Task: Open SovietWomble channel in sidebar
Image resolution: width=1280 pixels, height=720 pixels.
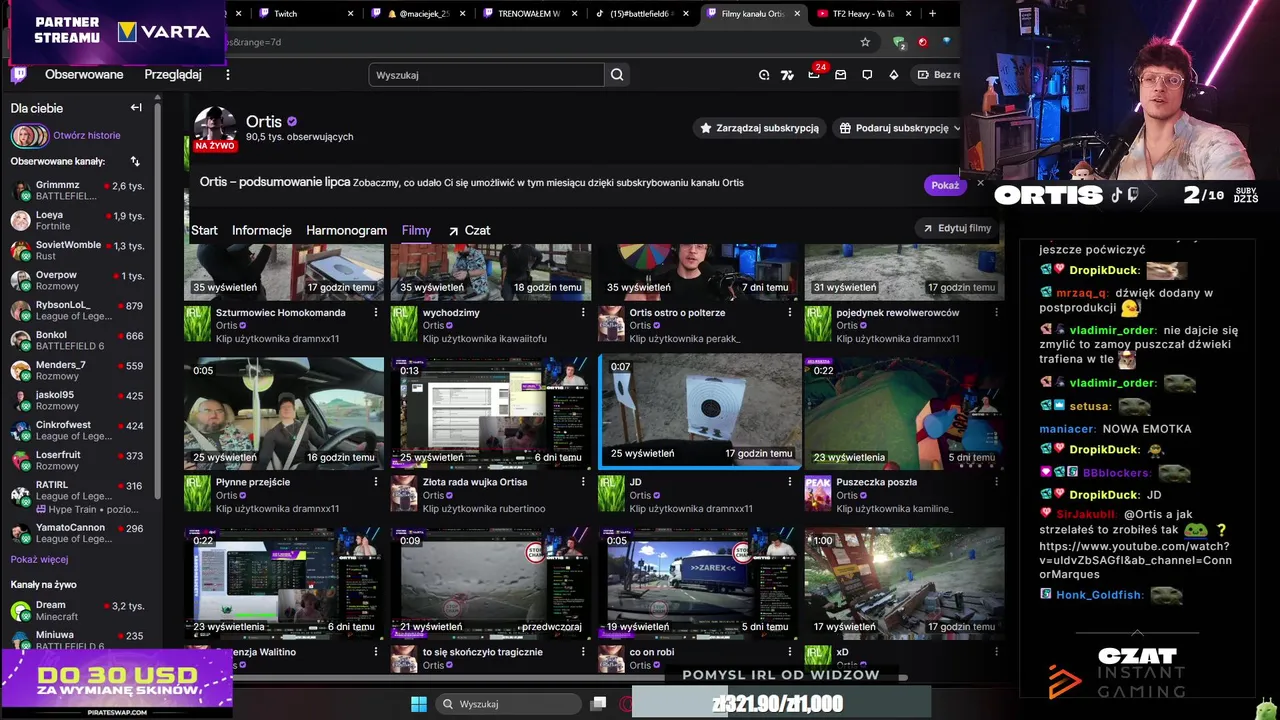Action: [x=78, y=250]
